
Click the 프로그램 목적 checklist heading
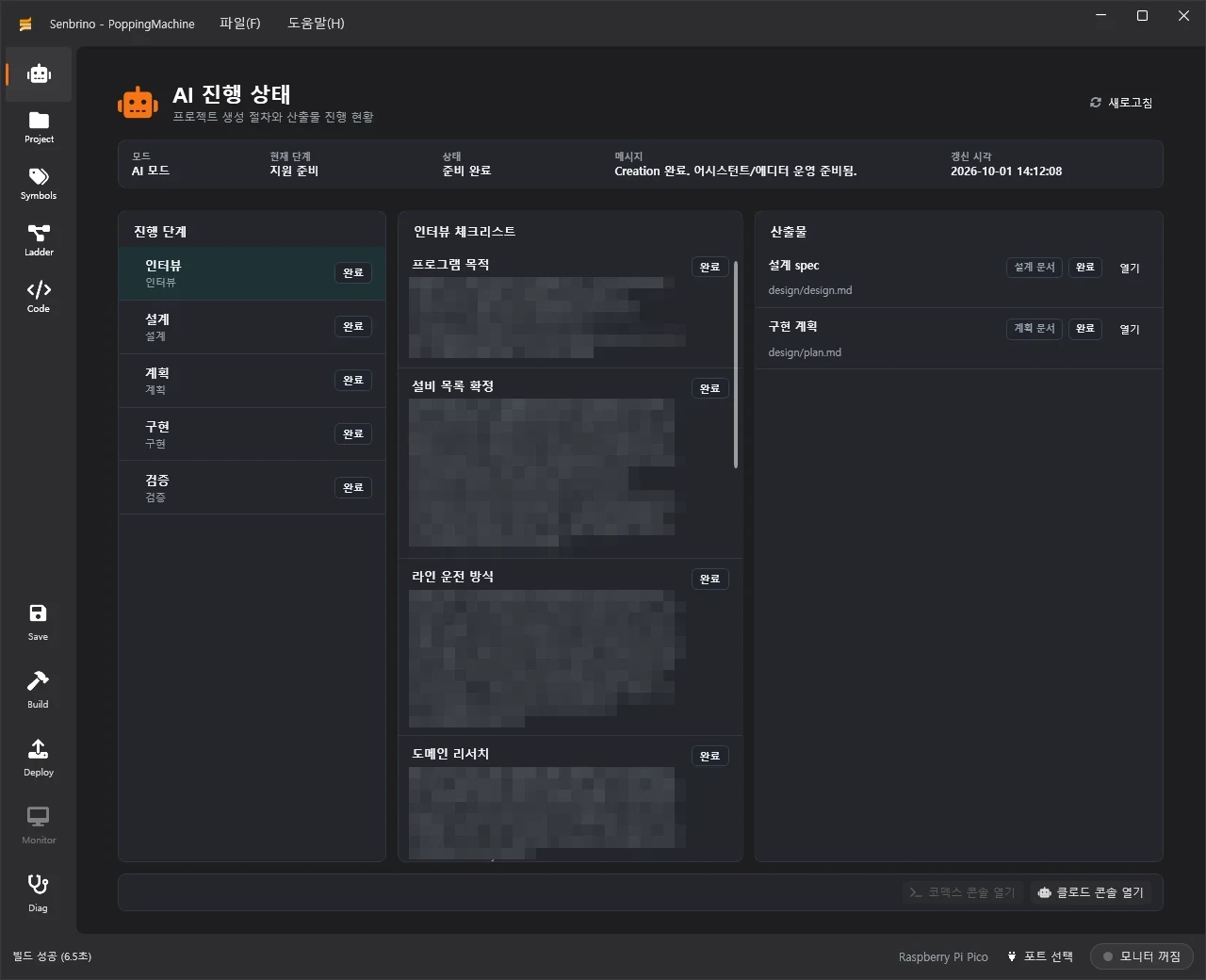tap(450, 265)
